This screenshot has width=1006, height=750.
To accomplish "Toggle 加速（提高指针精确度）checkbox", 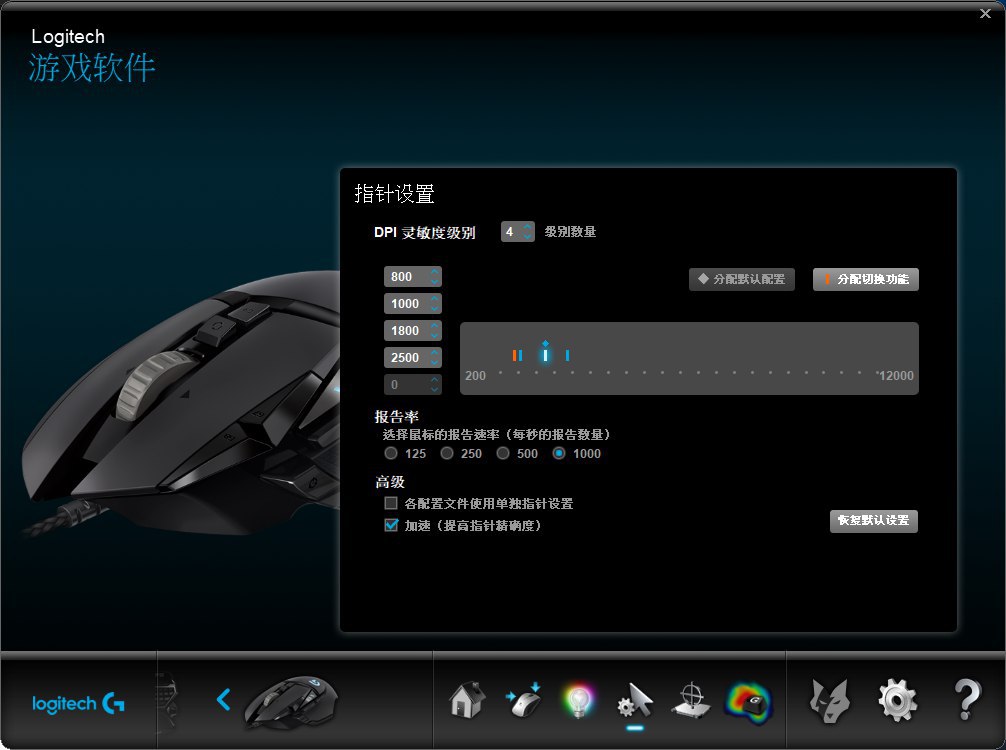I will click(x=391, y=525).
